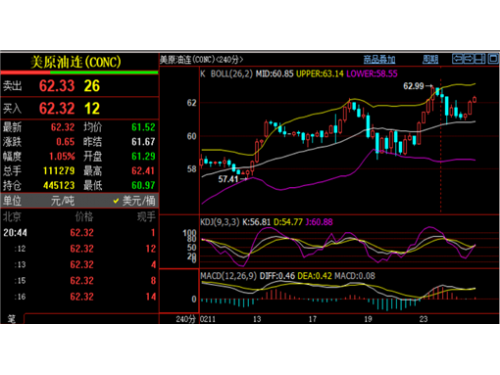Click the 240分 period label at bottom
Image resolution: width=500 pixels, height=375 pixels.
click(x=185, y=319)
